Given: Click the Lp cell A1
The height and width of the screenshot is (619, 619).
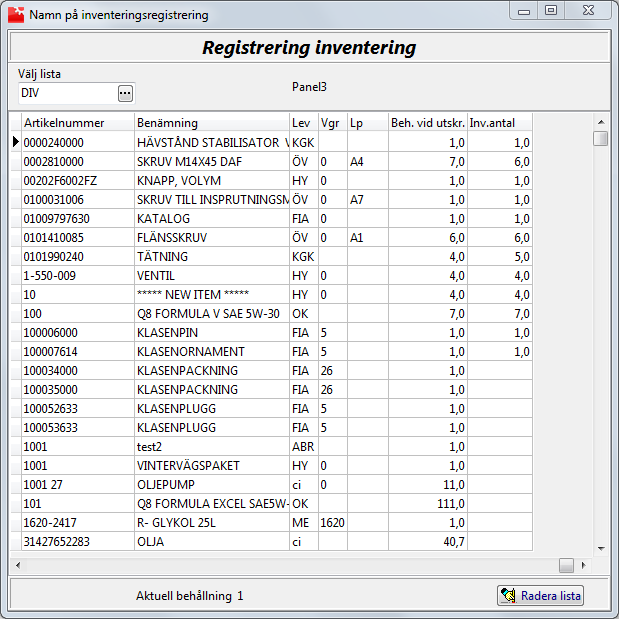Looking at the screenshot, I should pyautogui.click(x=368, y=237).
